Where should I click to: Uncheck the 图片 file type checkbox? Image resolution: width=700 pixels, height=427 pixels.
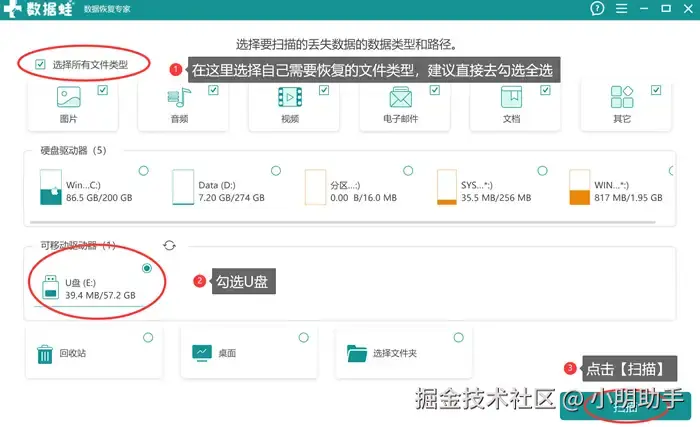[103, 90]
